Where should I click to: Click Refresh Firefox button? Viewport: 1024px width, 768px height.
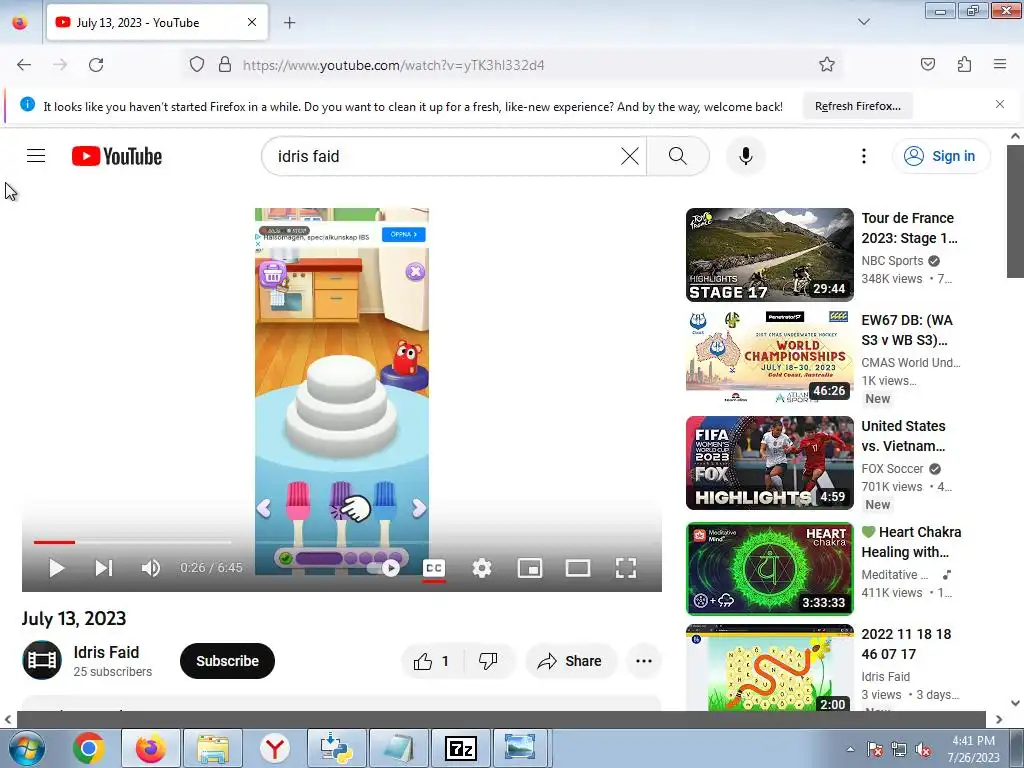point(857,106)
